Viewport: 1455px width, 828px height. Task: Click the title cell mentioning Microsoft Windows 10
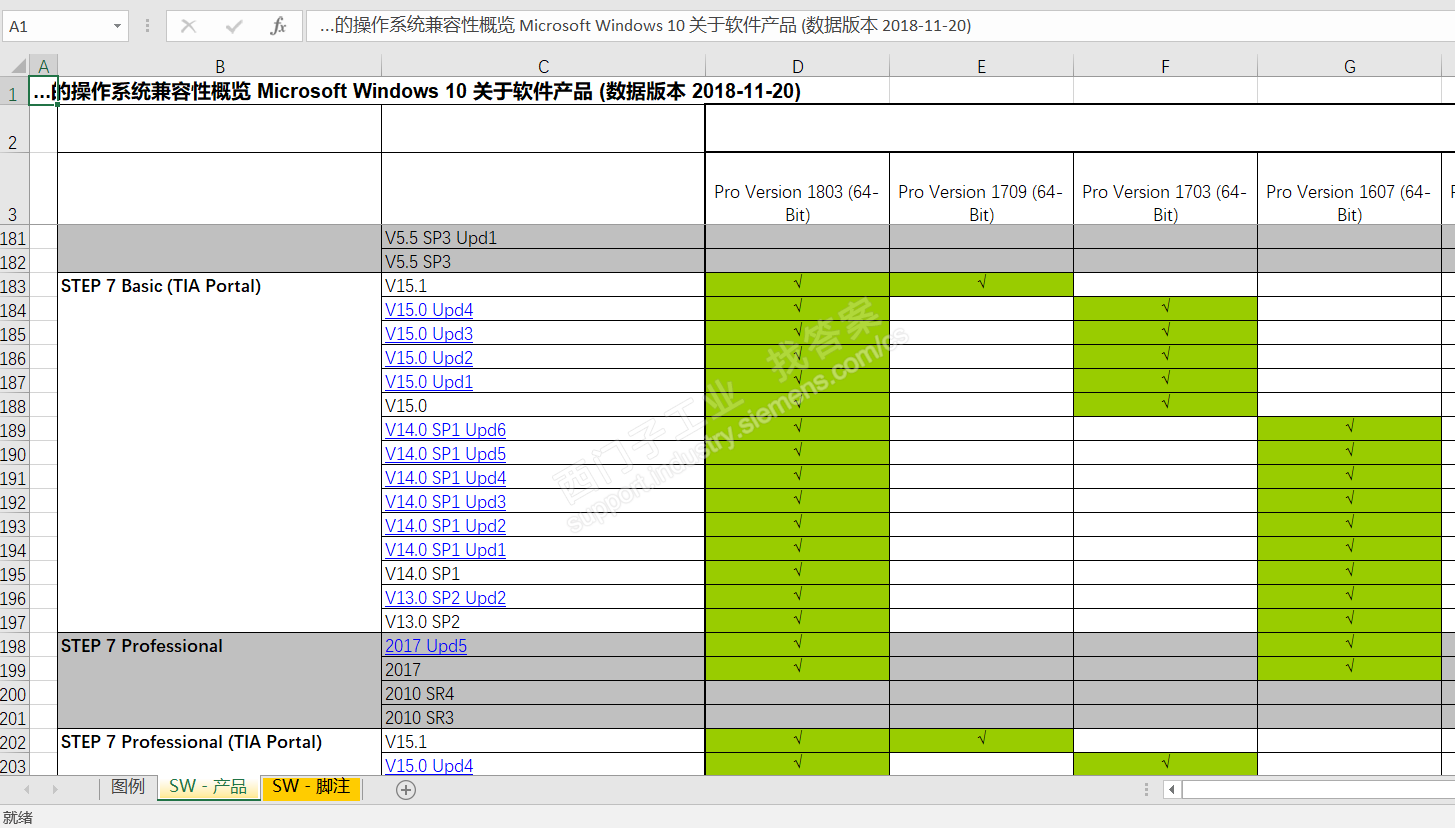coord(417,91)
